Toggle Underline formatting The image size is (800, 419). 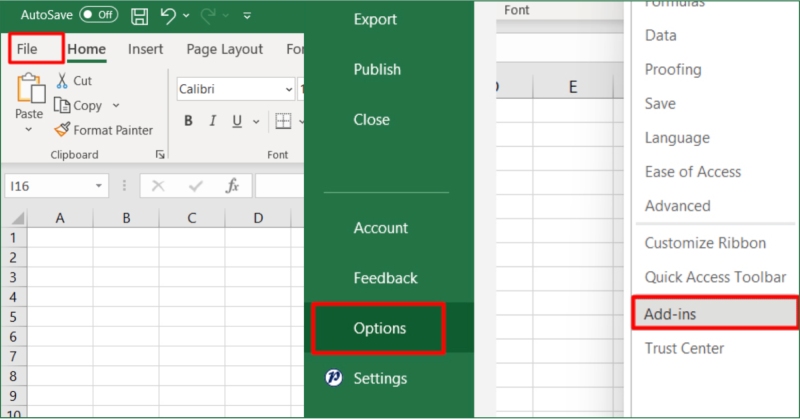click(237, 121)
